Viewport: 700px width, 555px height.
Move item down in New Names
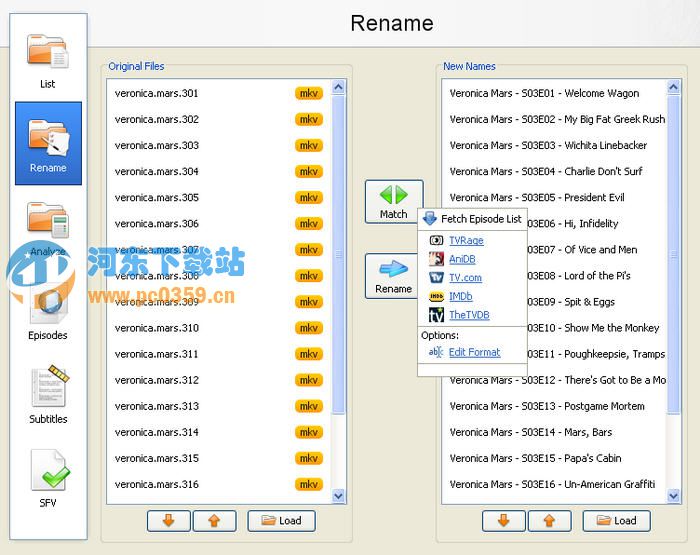(x=504, y=521)
